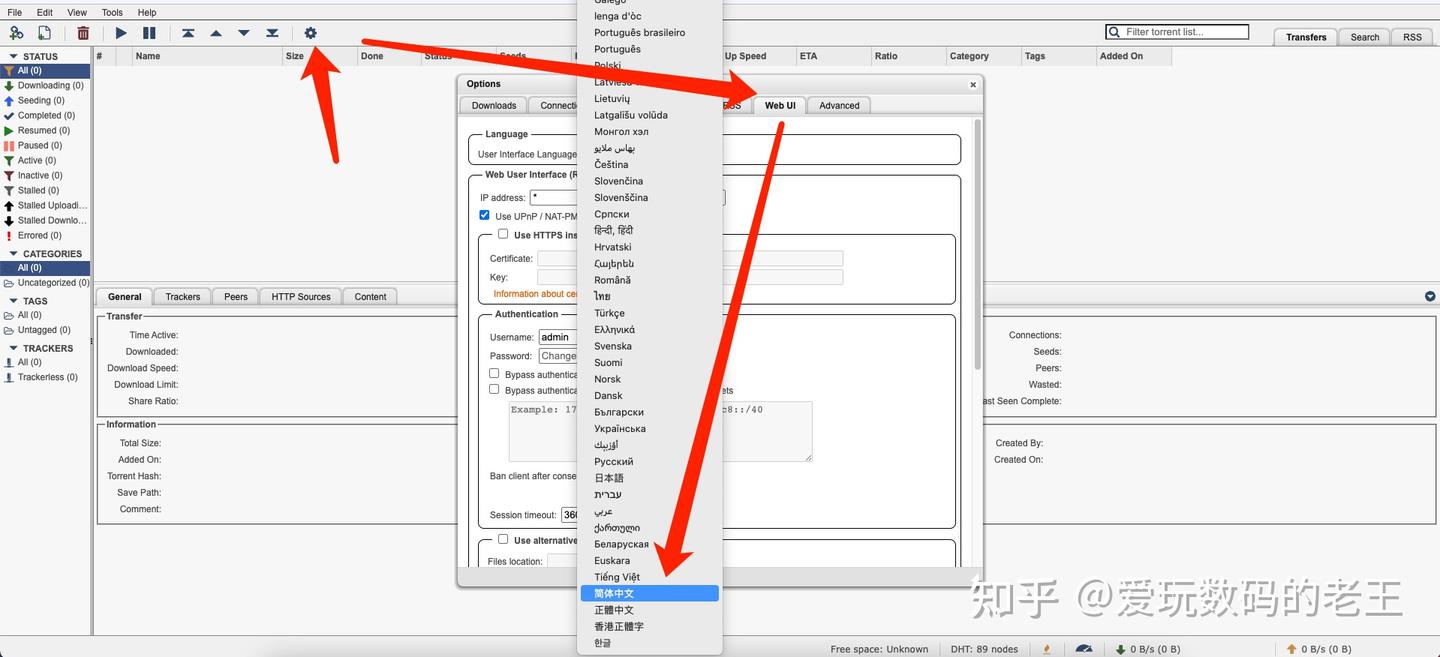Viewport: 1440px width, 657px height.
Task: Toggle second Bypass authentication checkbox
Action: 494,389
